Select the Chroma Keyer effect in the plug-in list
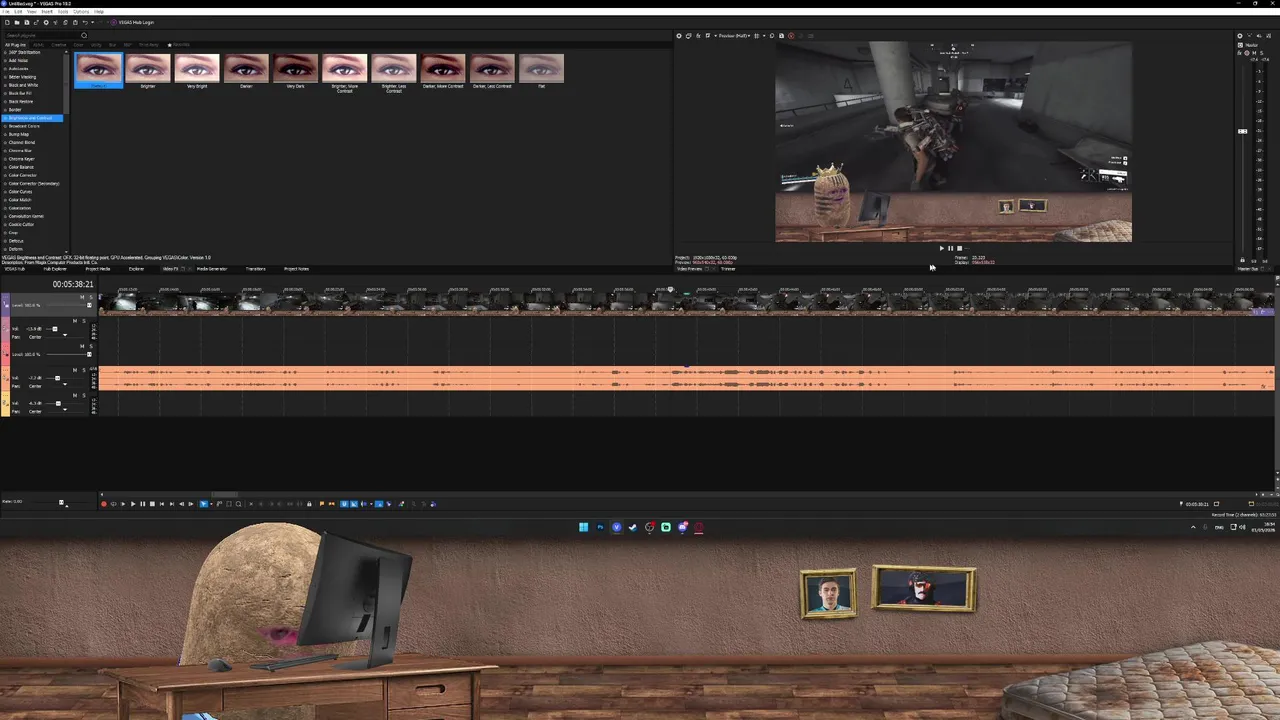The height and width of the screenshot is (720, 1280). coord(22,159)
